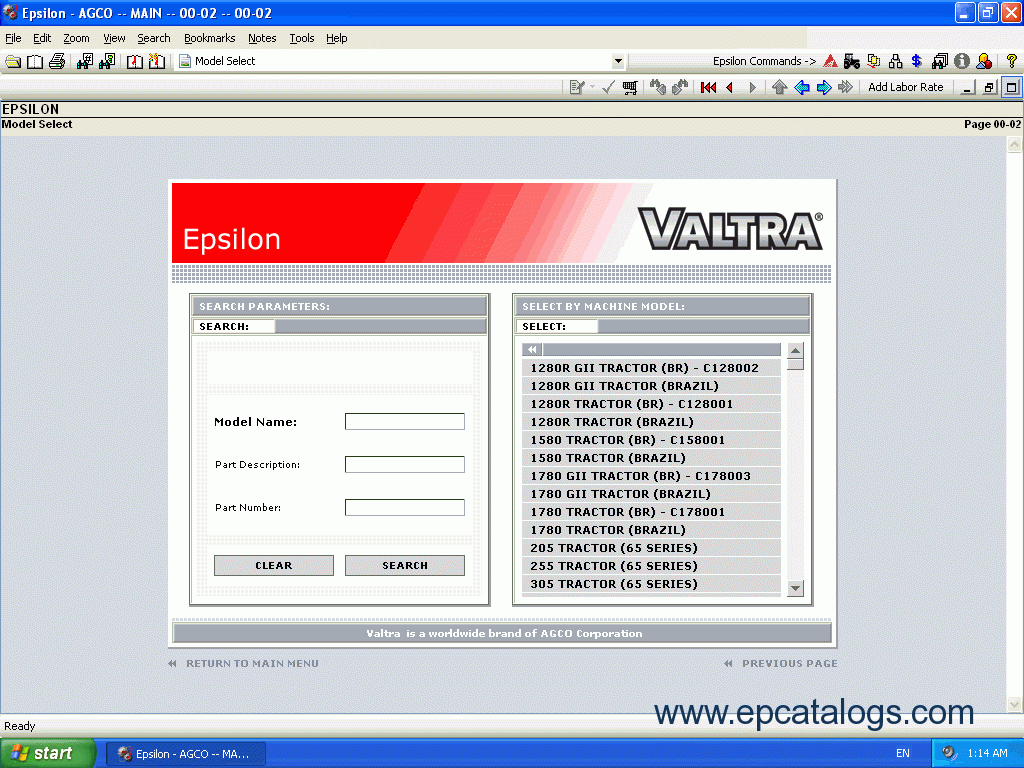
Task: Select 1280R GII TRACTOR (BR) - C128002
Action: (x=651, y=368)
